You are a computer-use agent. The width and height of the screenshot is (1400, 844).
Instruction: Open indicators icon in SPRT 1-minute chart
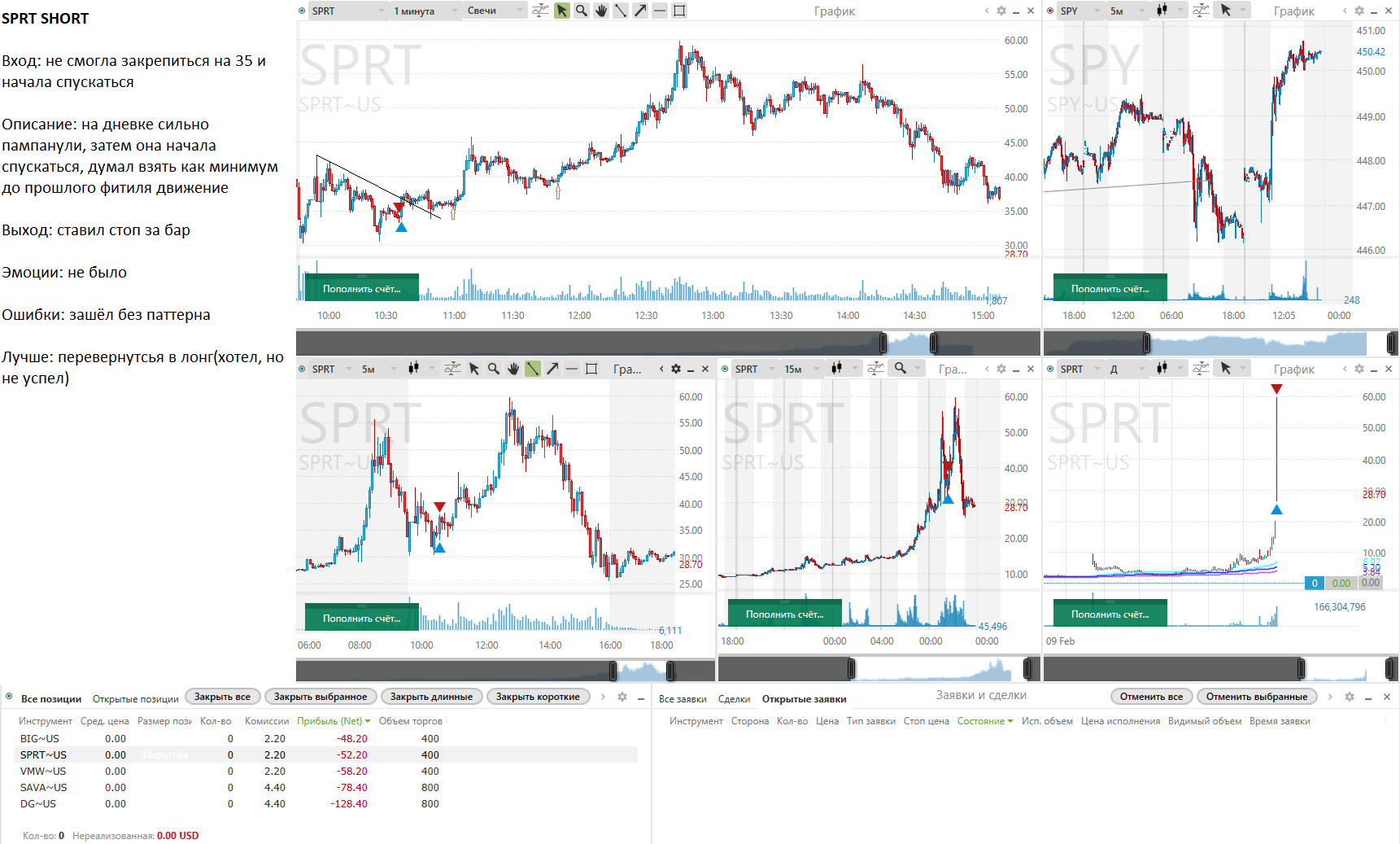click(x=540, y=11)
